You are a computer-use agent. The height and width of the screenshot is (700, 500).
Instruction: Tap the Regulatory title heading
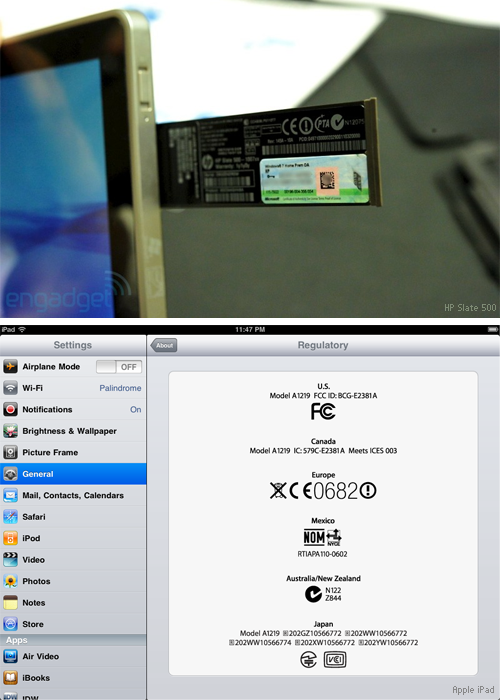click(x=323, y=345)
